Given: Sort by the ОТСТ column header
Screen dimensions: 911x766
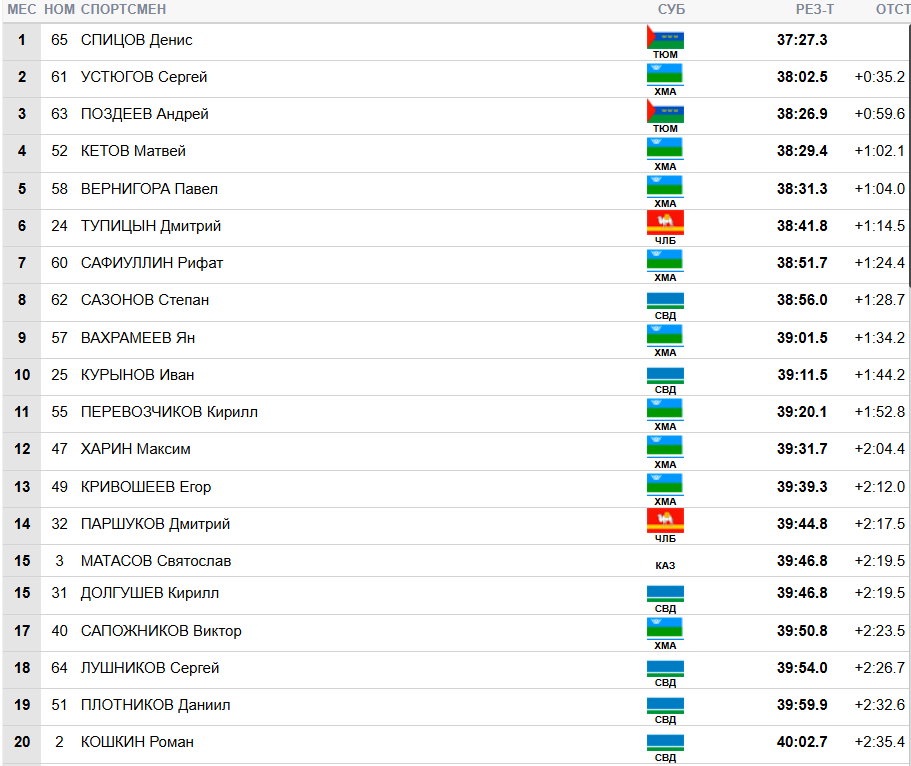Looking at the screenshot, I should tap(892, 9).
